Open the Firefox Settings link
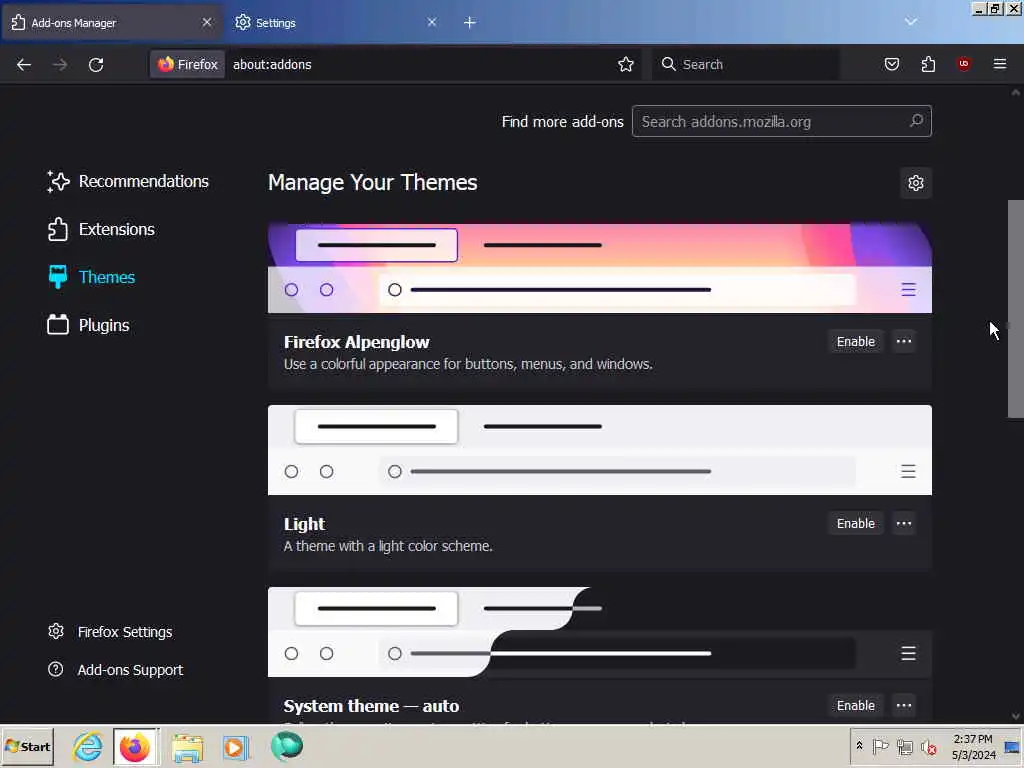This screenshot has width=1024, height=768. click(110, 632)
